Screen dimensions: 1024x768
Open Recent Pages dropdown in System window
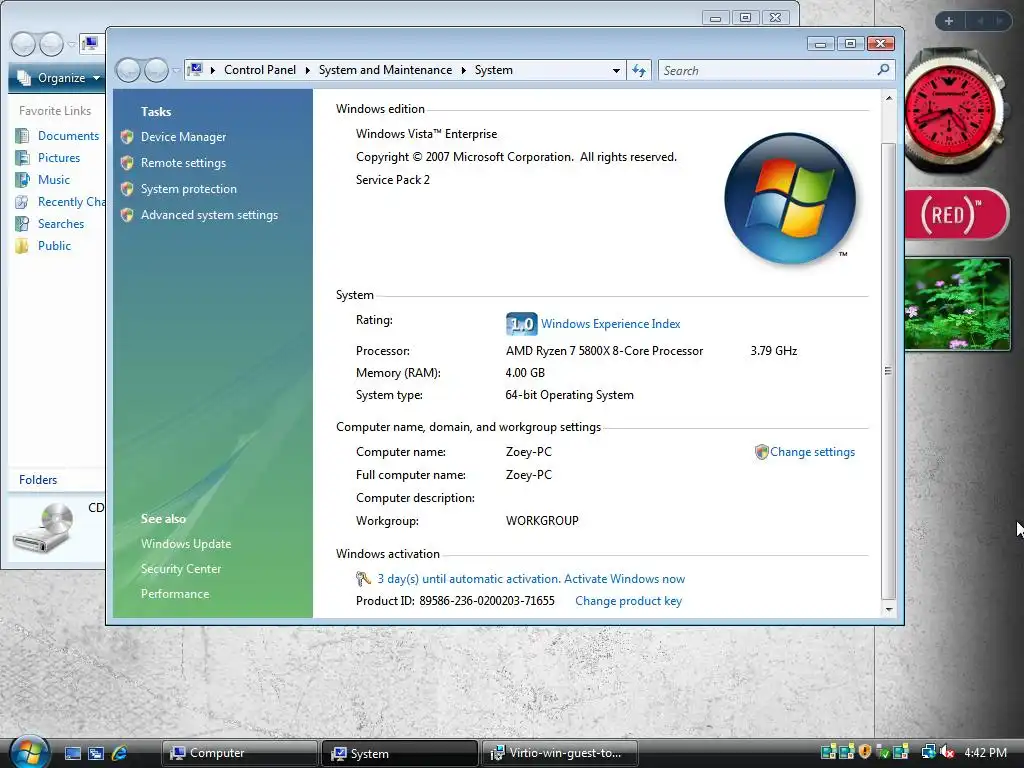[176, 71]
